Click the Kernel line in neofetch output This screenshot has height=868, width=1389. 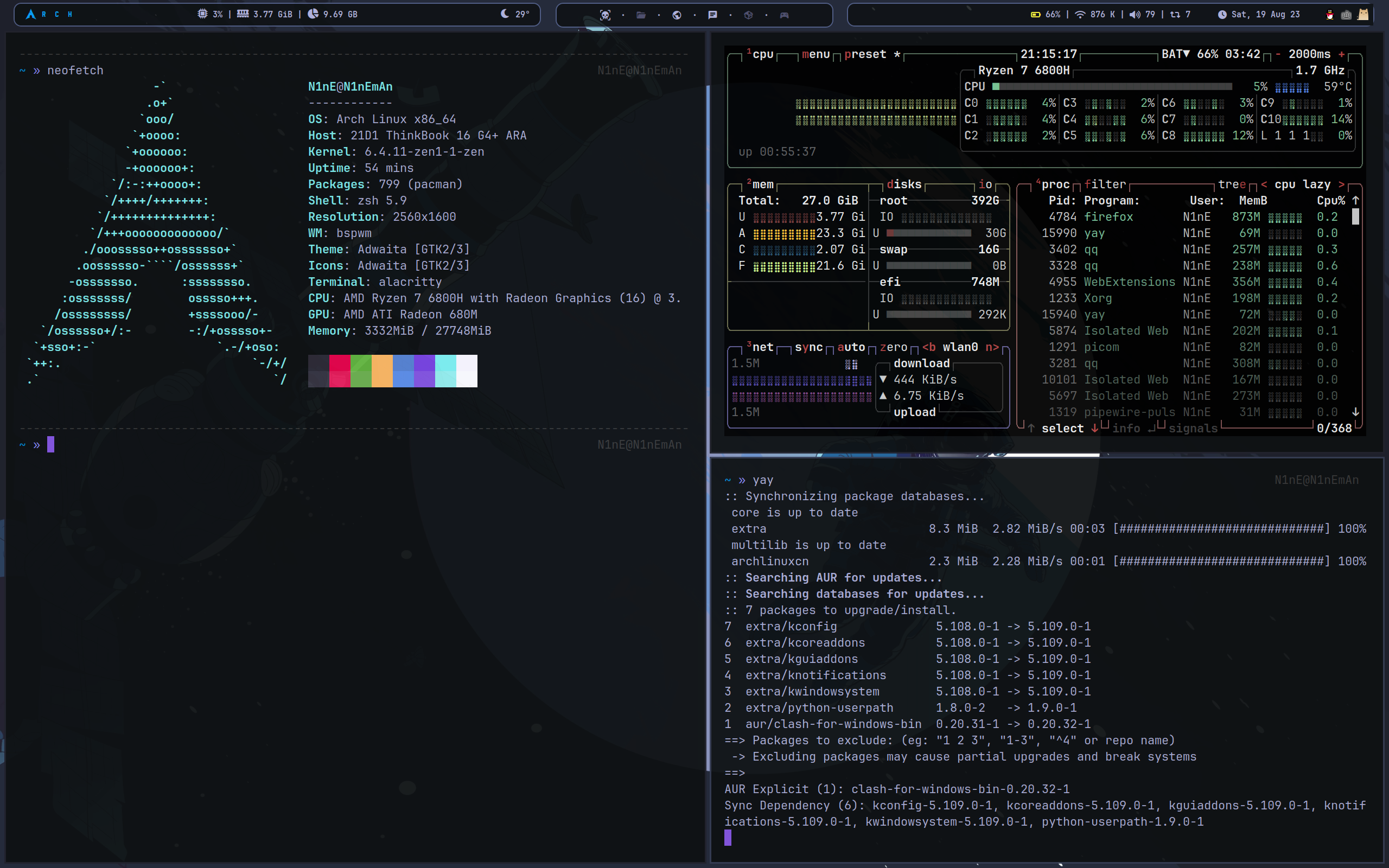pyautogui.click(x=396, y=151)
